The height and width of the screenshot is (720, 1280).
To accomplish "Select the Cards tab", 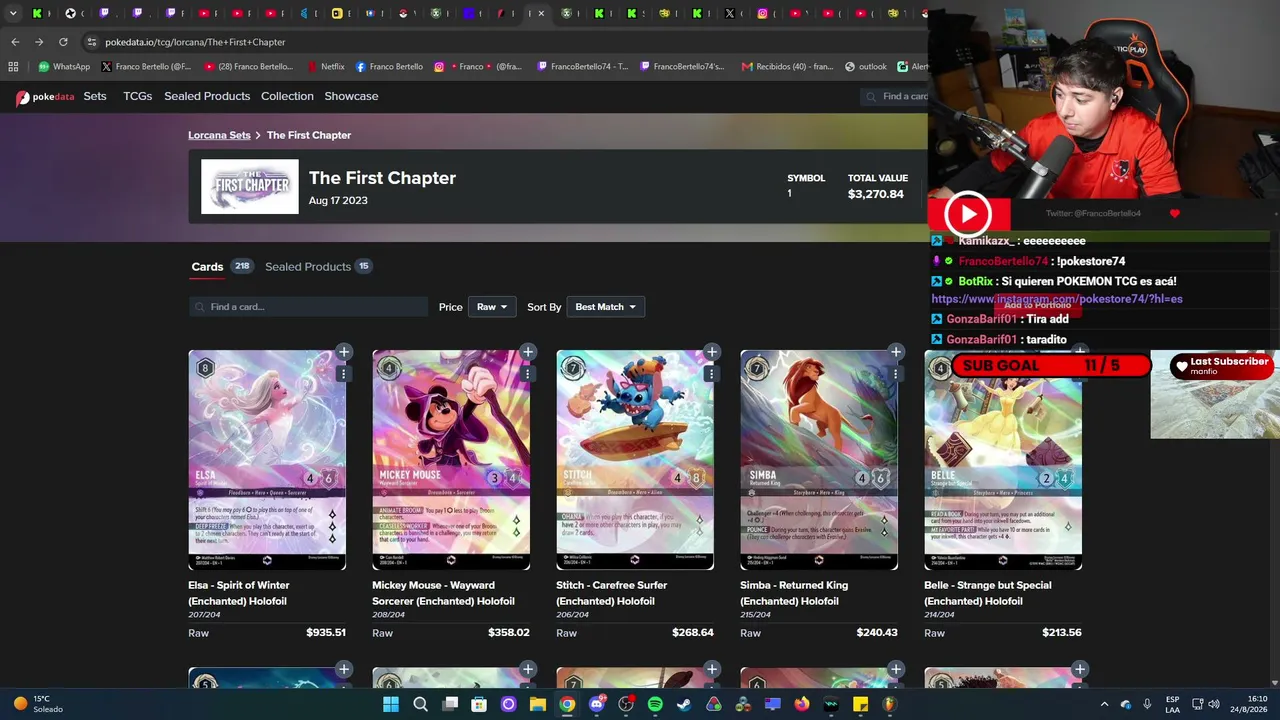I will tap(207, 267).
